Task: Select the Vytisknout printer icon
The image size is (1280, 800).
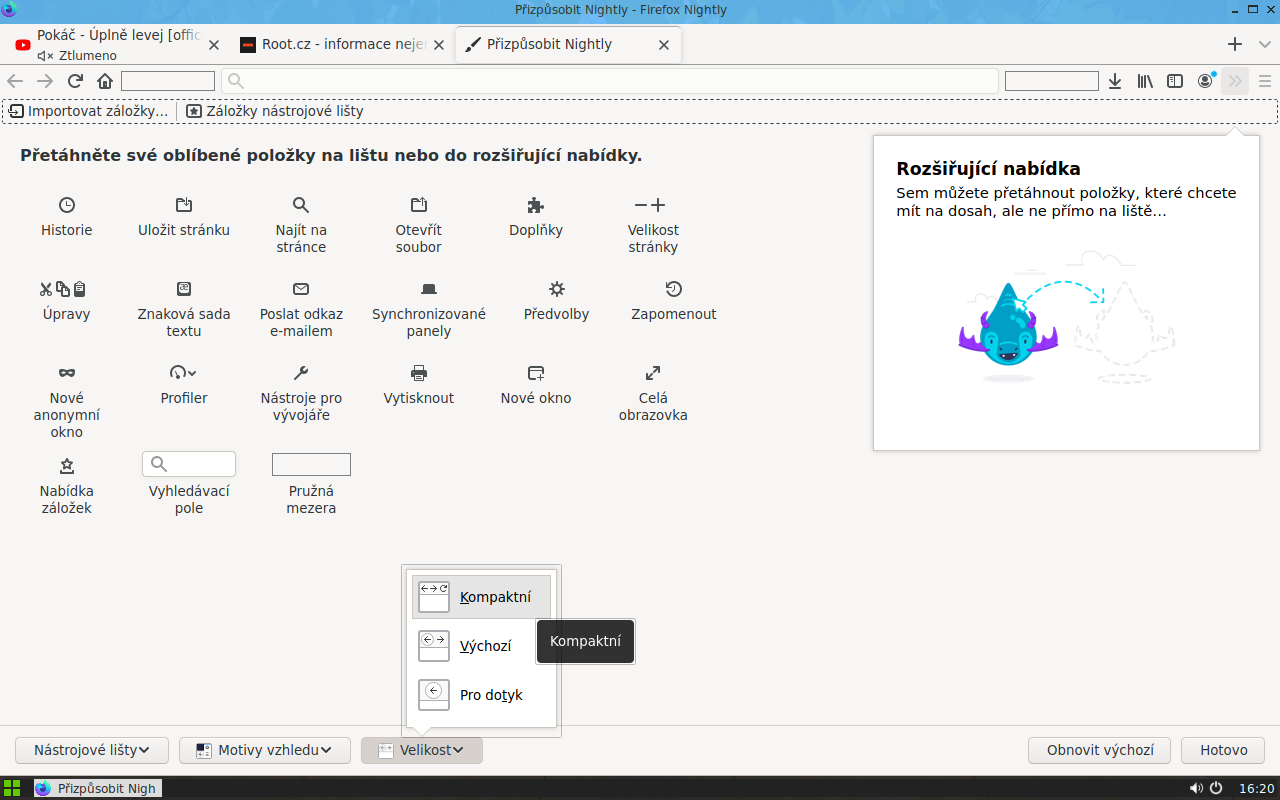Action: (419, 373)
